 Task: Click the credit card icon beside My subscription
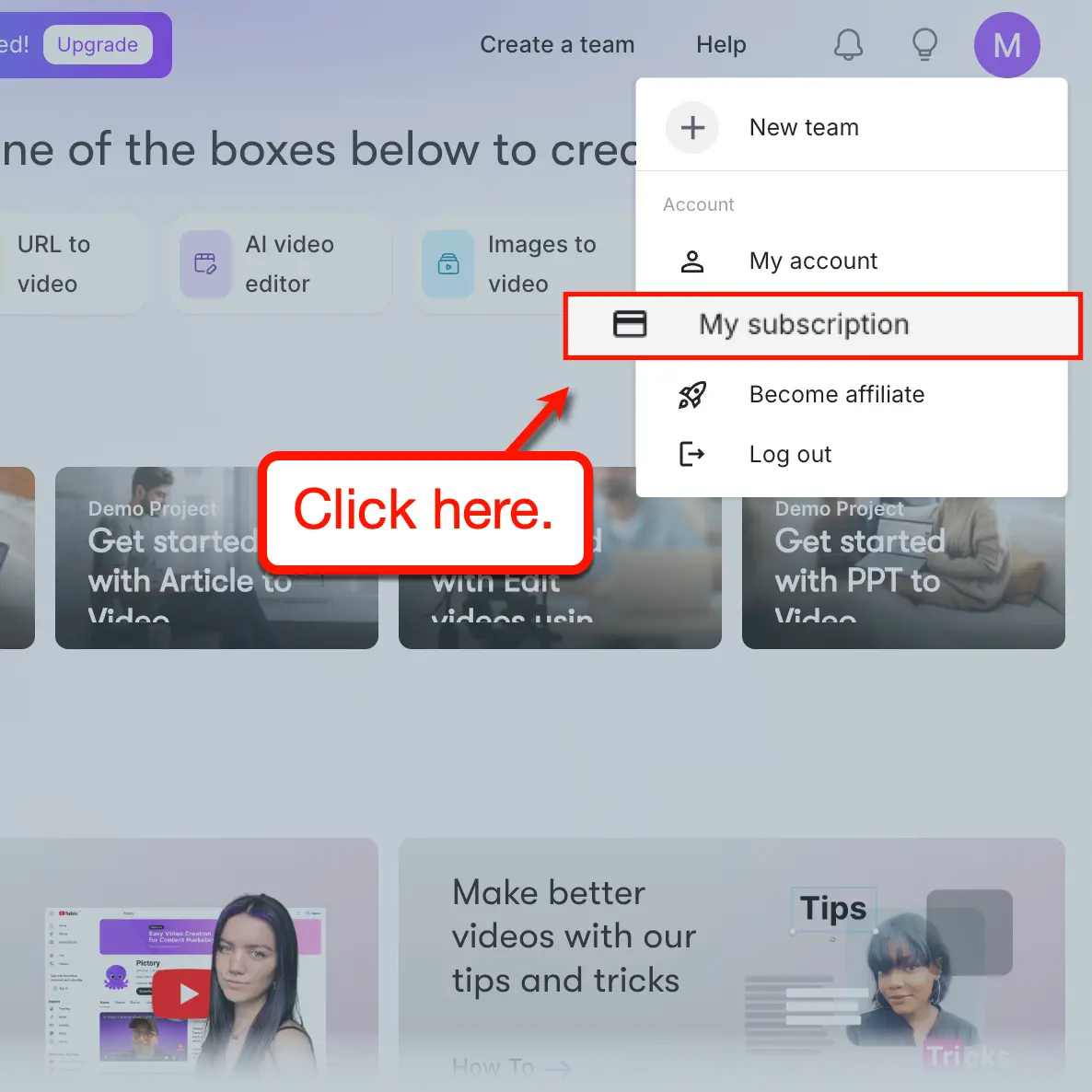[630, 324]
